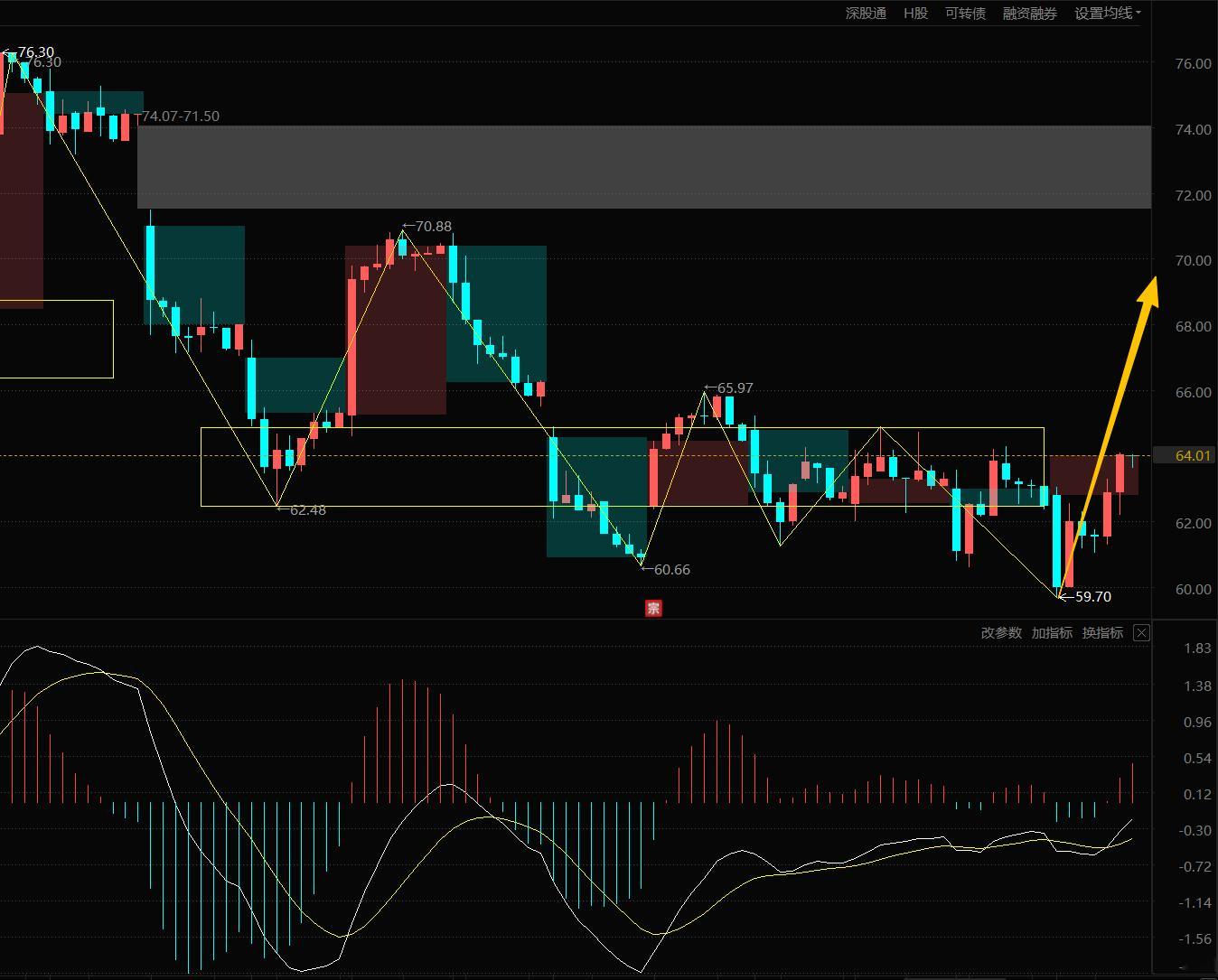
Task: Click the 62.48 low price label
Action: click(307, 510)
